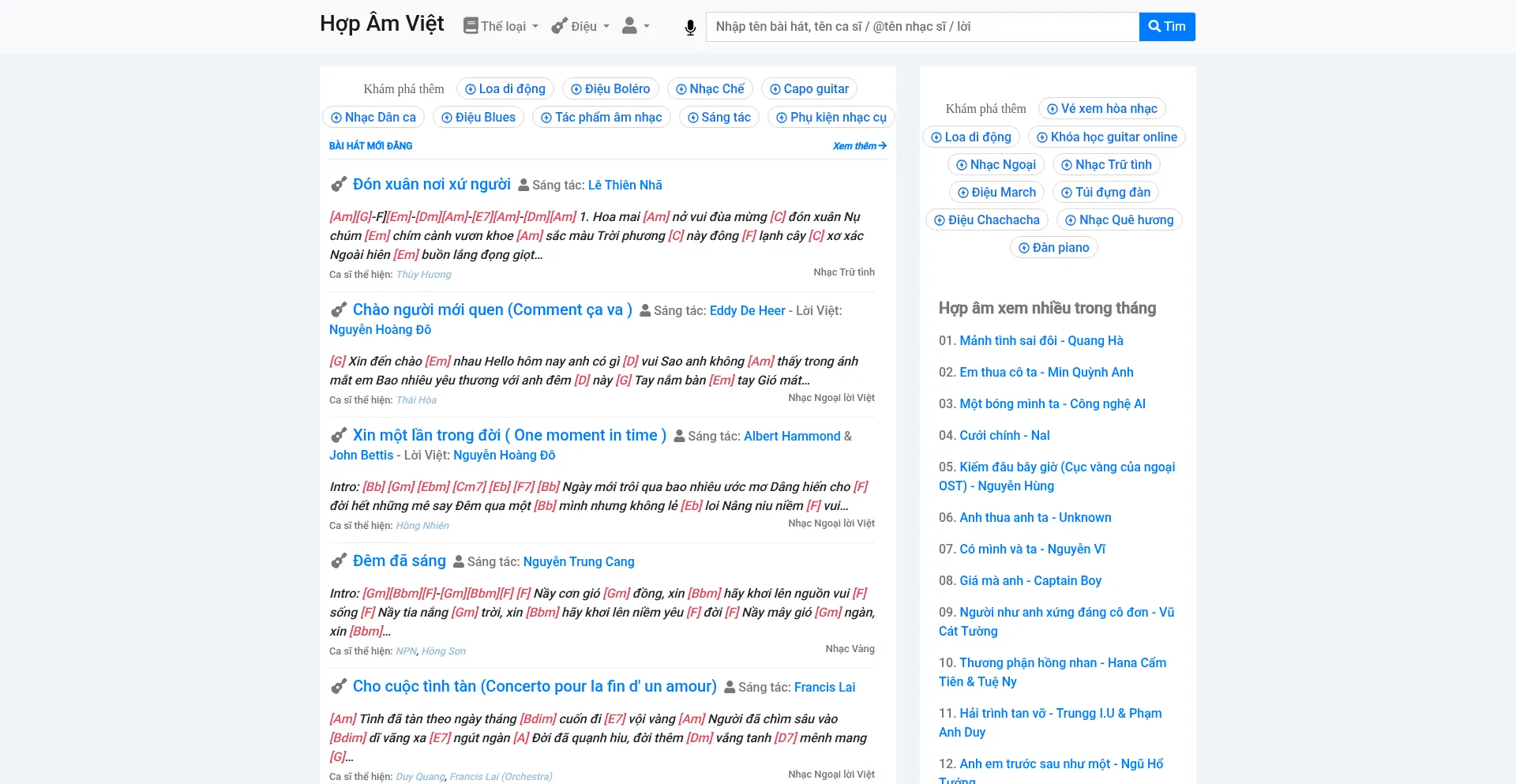Open Kiếm đâu bây giờ - Nguyễn Hùng
This screenshot has width=1516, height=784.
(1056, 477)
